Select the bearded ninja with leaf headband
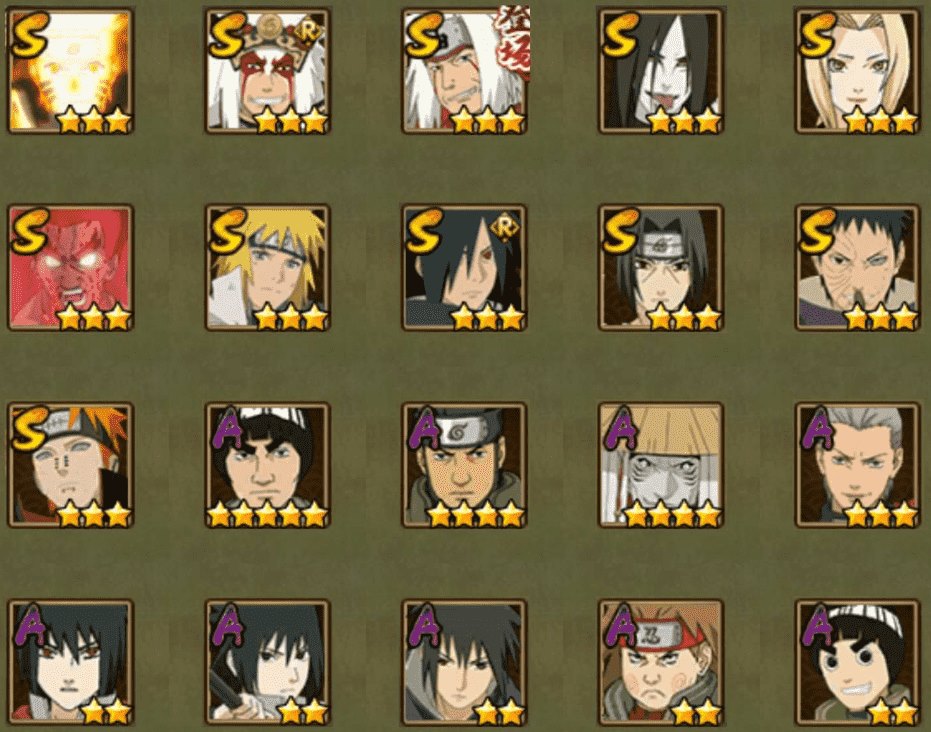Screen dimensions: 931x732 [464, 465]
